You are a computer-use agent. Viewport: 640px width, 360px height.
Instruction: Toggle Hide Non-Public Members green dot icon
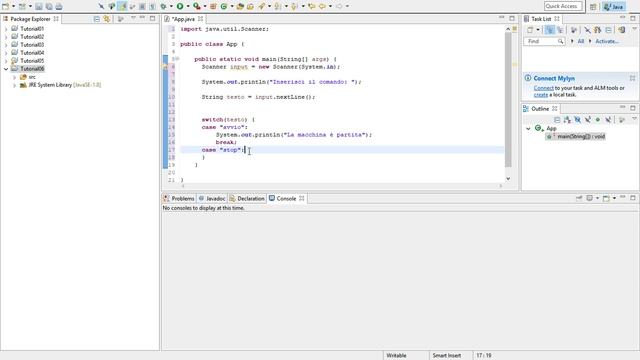[598, 120]
